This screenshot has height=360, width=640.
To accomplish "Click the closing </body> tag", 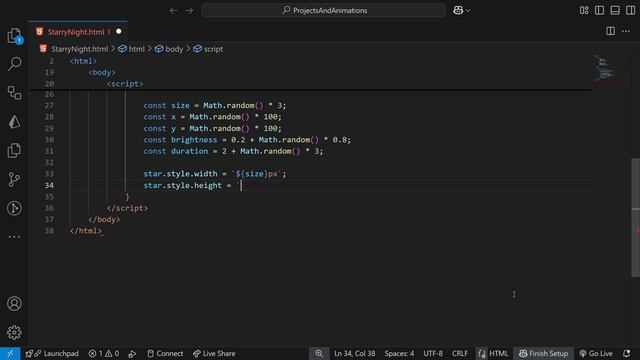I will (104, 220).
